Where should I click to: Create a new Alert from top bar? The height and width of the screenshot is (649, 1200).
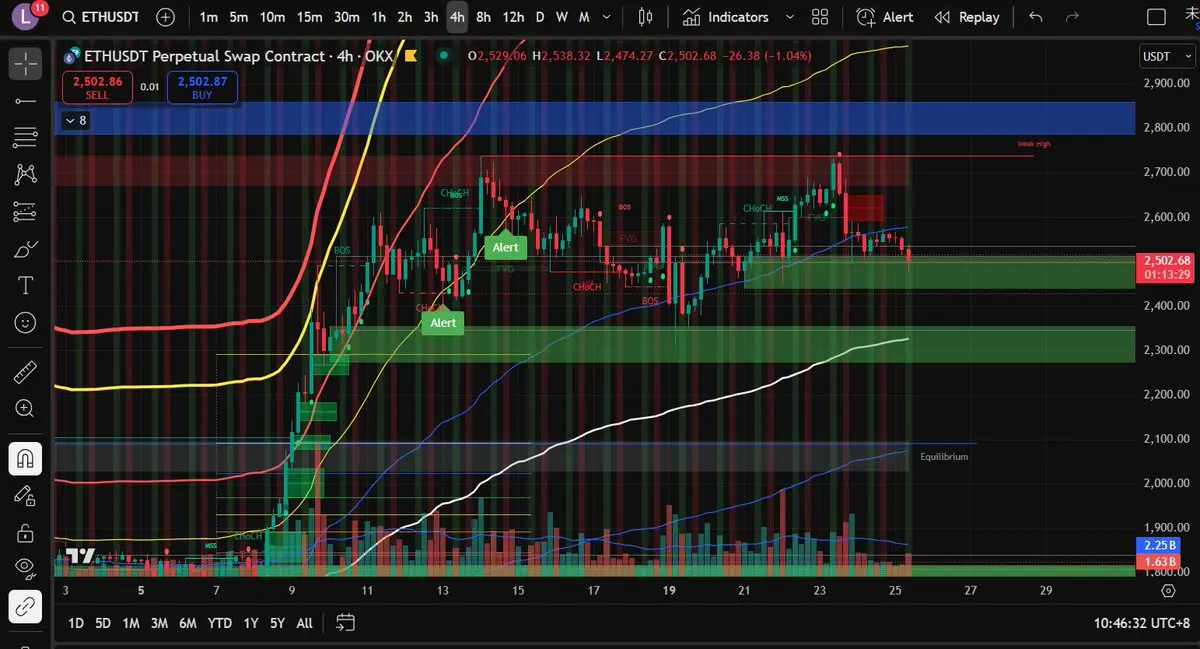pos(886,17)
